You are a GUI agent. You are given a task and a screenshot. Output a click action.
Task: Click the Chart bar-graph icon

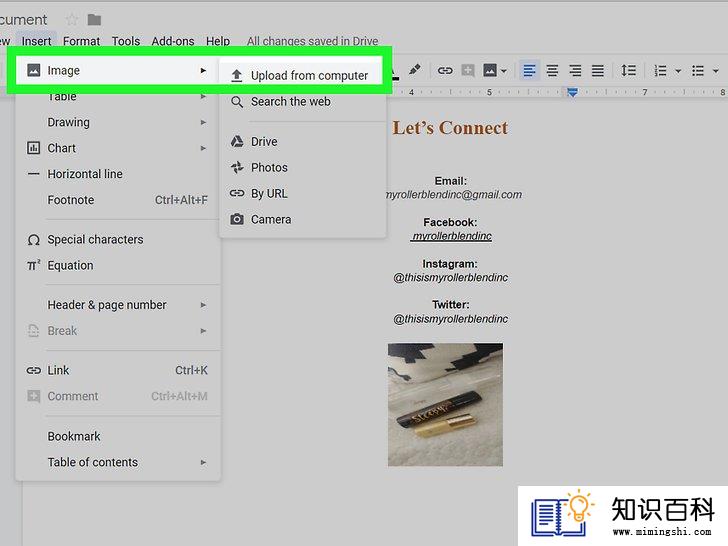click(x=33, y=148)
